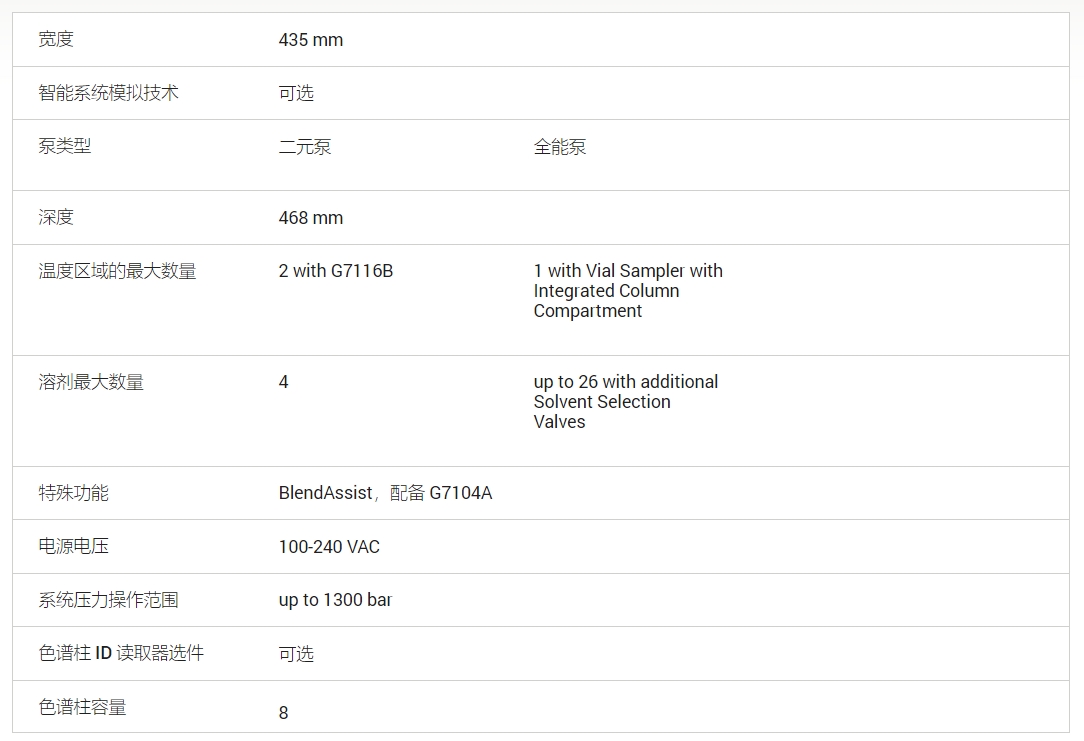This screenshot has width=1084, height=741.
Task: Click "1 with Vial Sampler" description text
Action: (x=627, y=290)
